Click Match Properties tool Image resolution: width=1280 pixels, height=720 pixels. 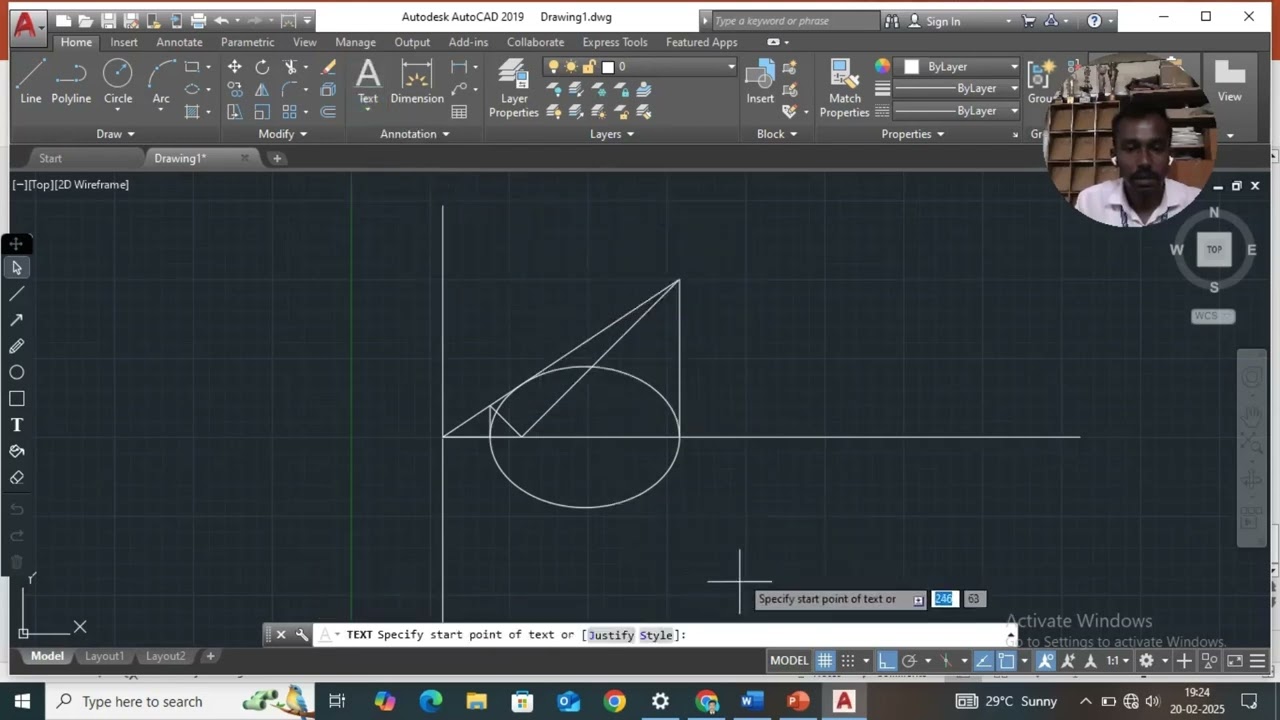coord(845,88)
